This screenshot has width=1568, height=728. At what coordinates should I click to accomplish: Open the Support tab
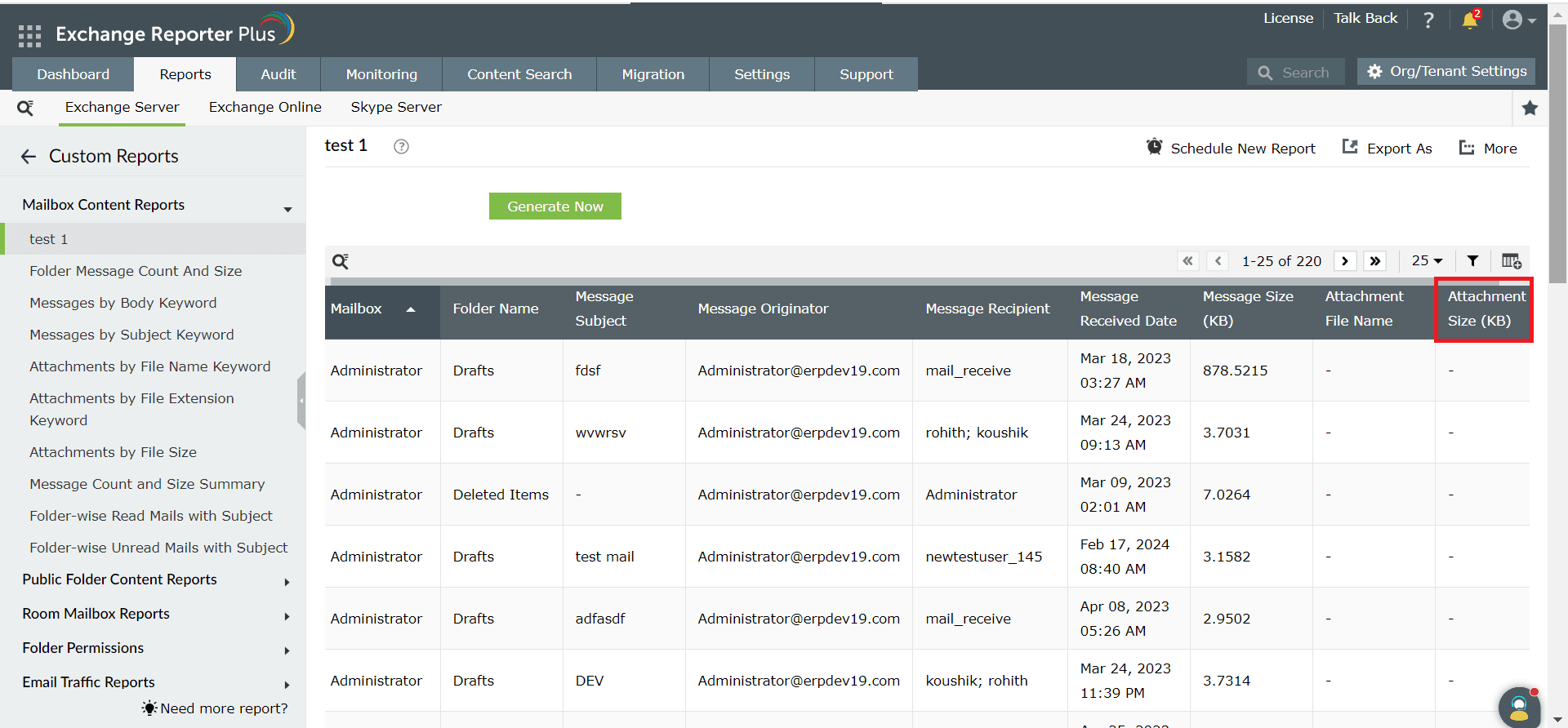point(866,74)
